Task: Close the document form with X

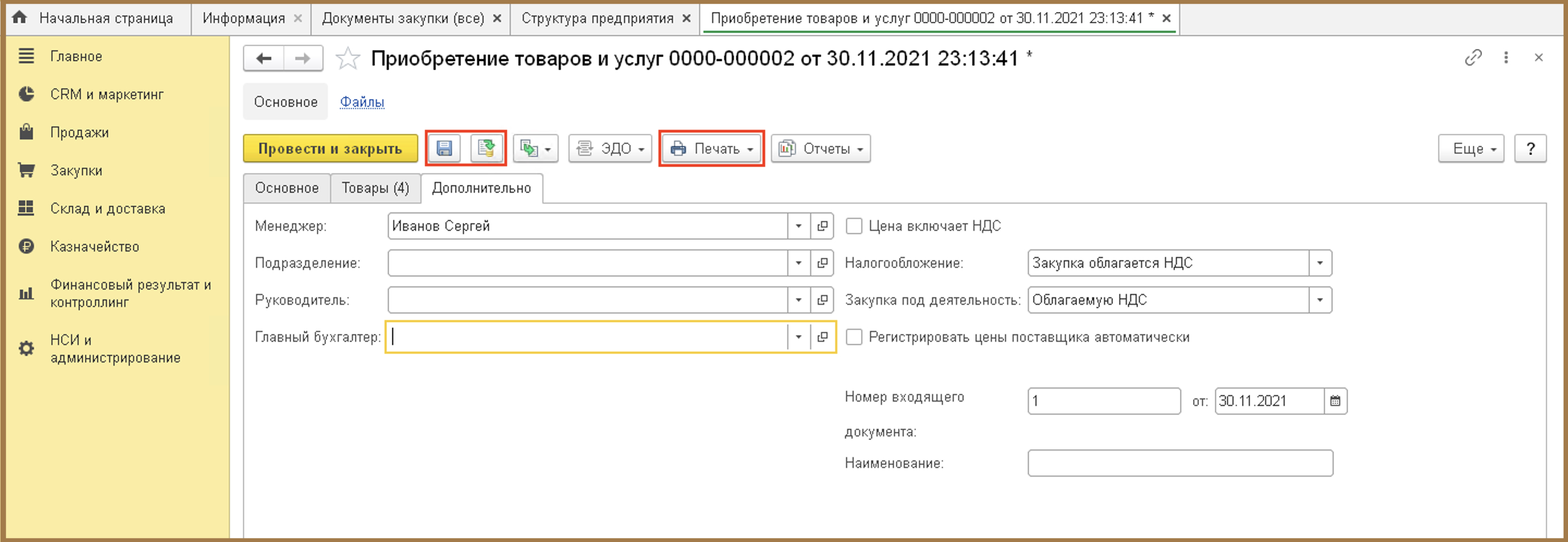Action: 1539,58
